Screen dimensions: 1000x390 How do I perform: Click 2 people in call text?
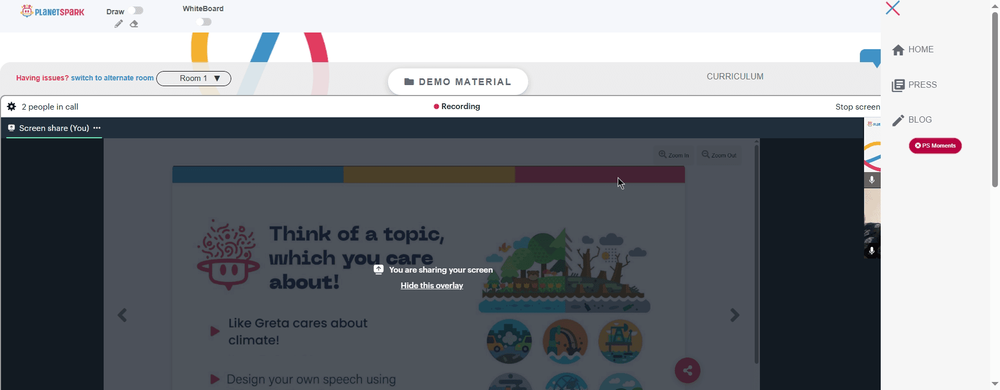tap(50, 107)
